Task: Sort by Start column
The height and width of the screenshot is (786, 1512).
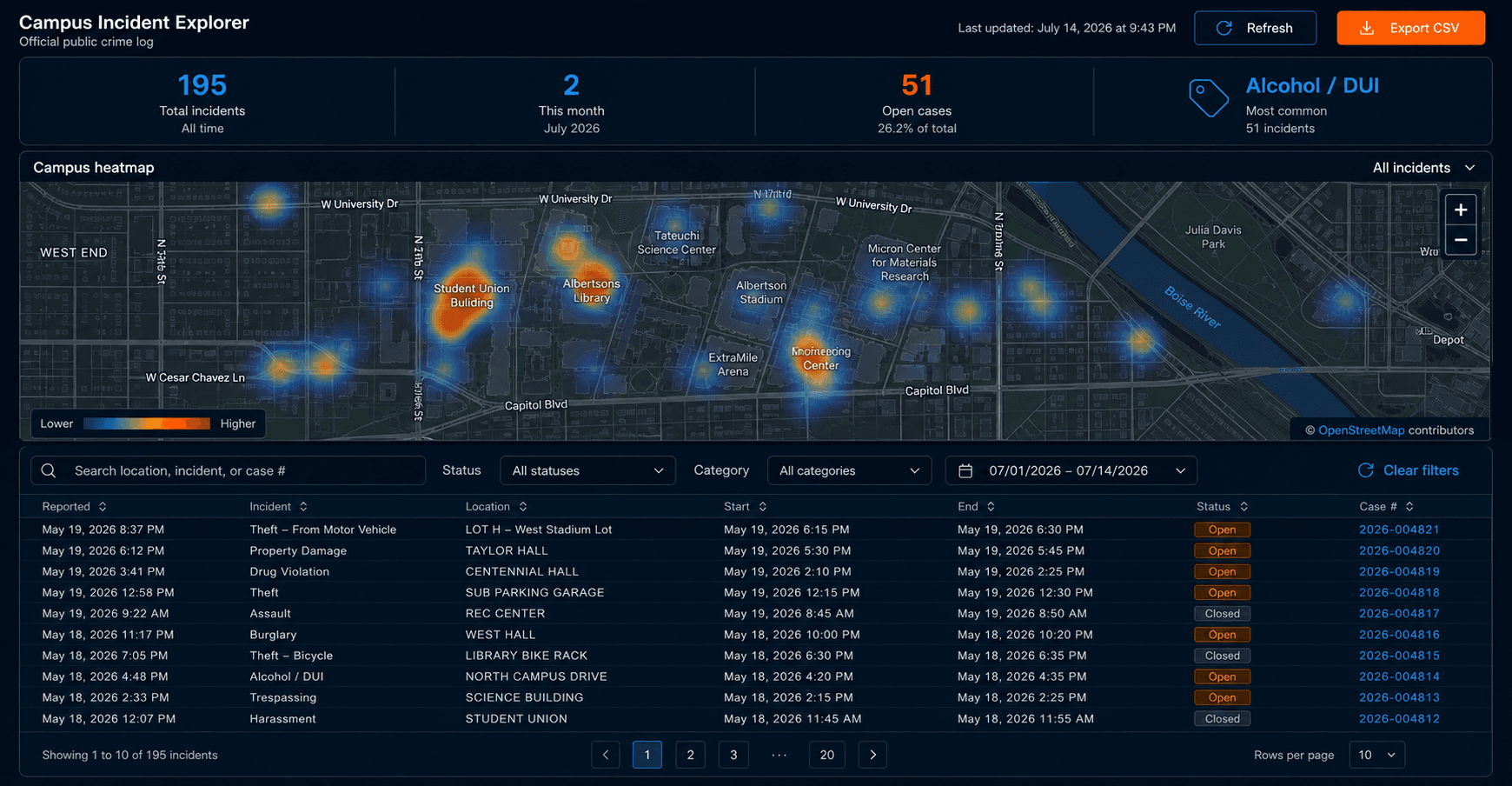Action: point(746,506)
